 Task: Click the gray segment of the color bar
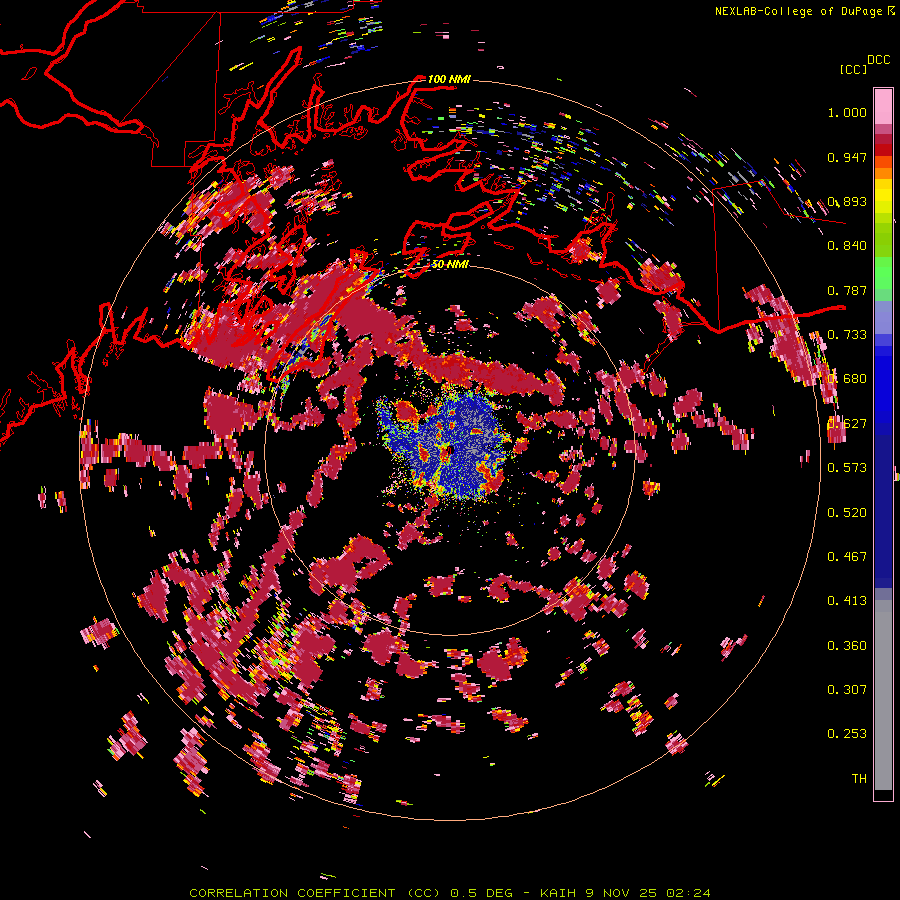[883, 695]
